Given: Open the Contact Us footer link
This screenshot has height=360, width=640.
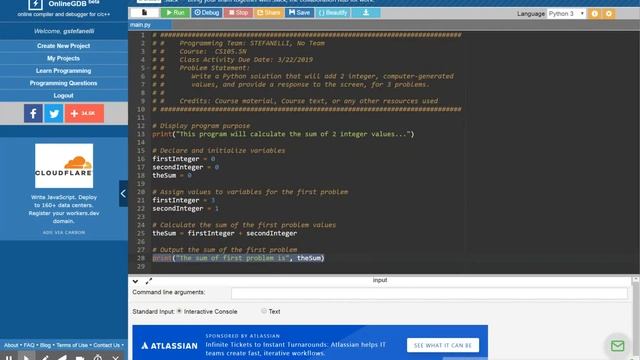Looking at the screenshot, I should tap(107, 345).
